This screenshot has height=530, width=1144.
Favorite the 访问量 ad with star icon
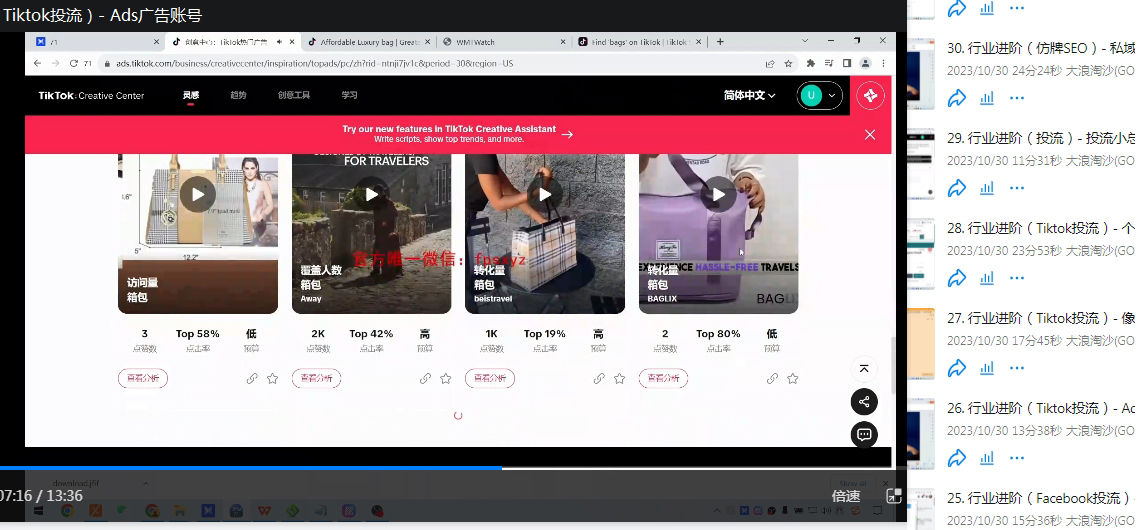(272, 378)
